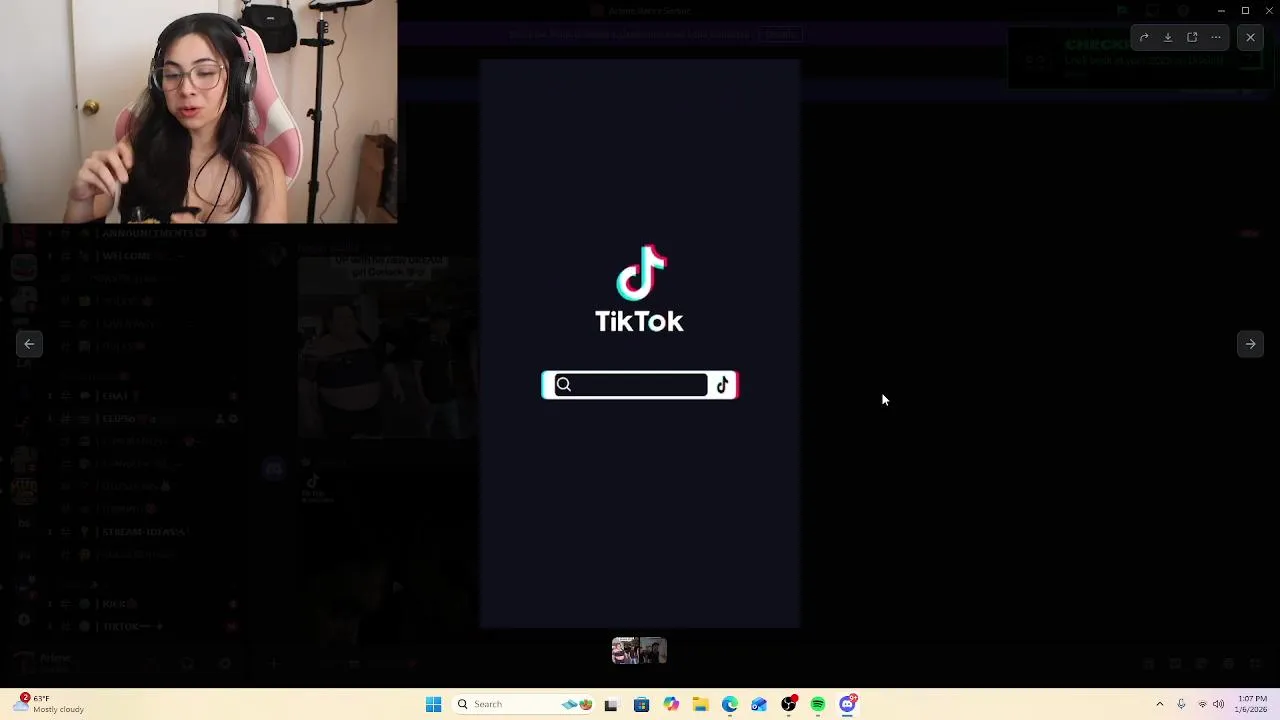Open the clock showing 1:07 PM
Image resolution: width=1280 pixels, height=720 pixels.
tap(1252, 704)
